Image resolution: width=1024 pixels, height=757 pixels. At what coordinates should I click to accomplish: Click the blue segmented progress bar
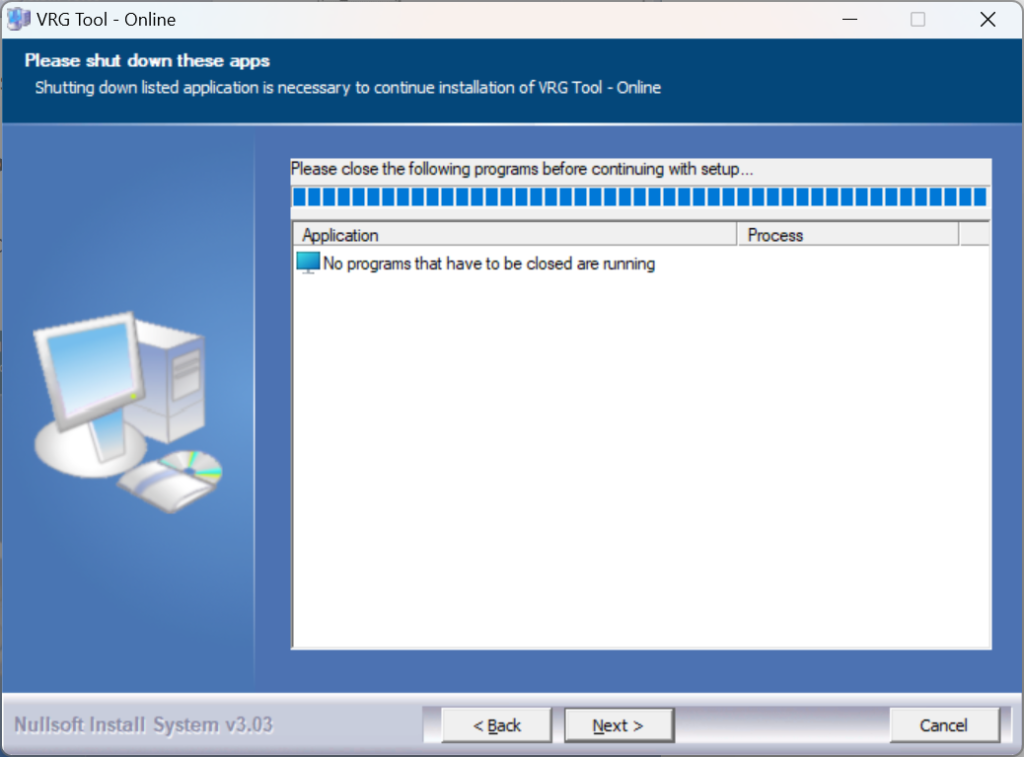(x=640, y=197)
